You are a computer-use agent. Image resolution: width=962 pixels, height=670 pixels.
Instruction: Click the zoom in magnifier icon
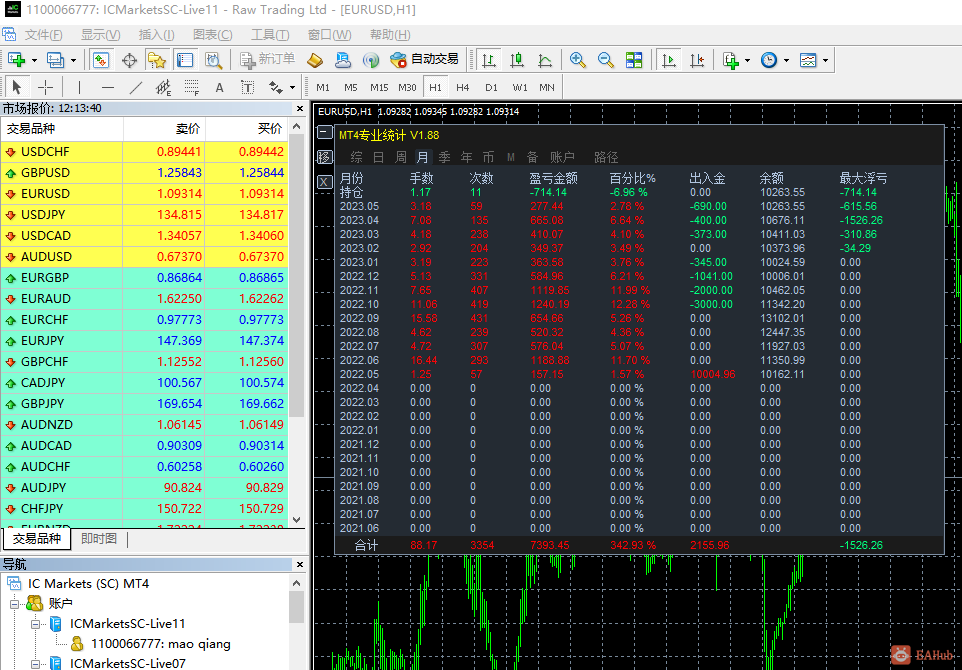578,60
